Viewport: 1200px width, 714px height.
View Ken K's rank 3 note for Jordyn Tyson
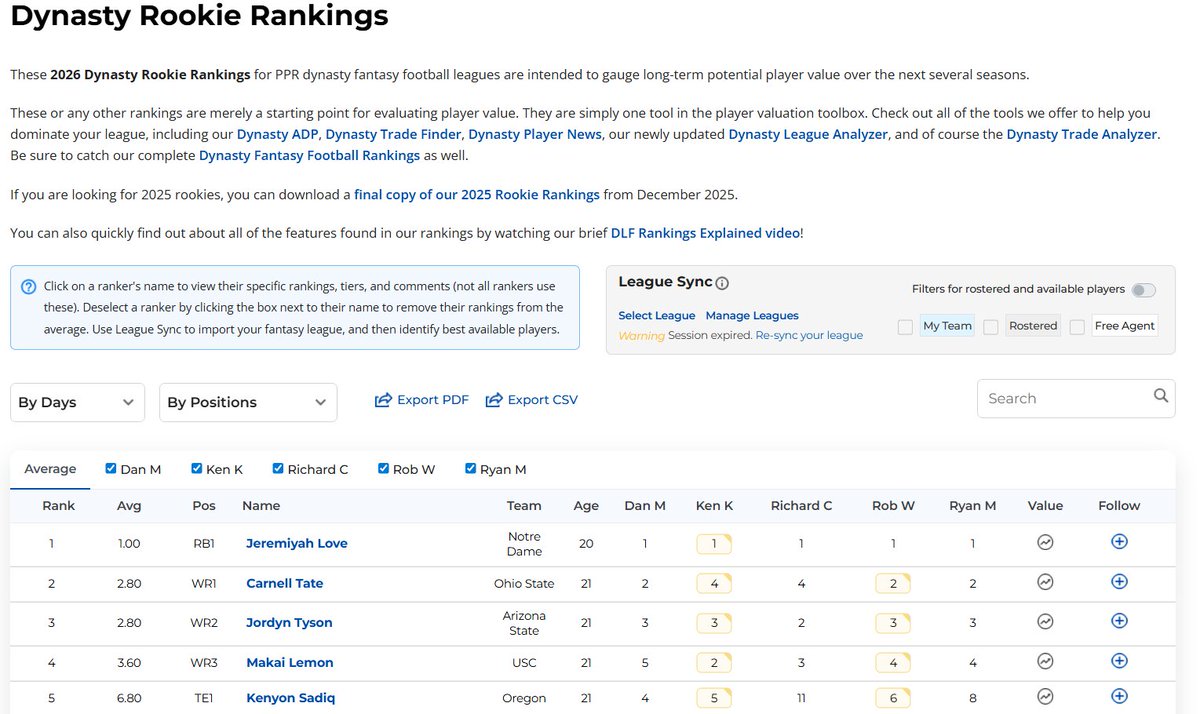coord(714,623)
